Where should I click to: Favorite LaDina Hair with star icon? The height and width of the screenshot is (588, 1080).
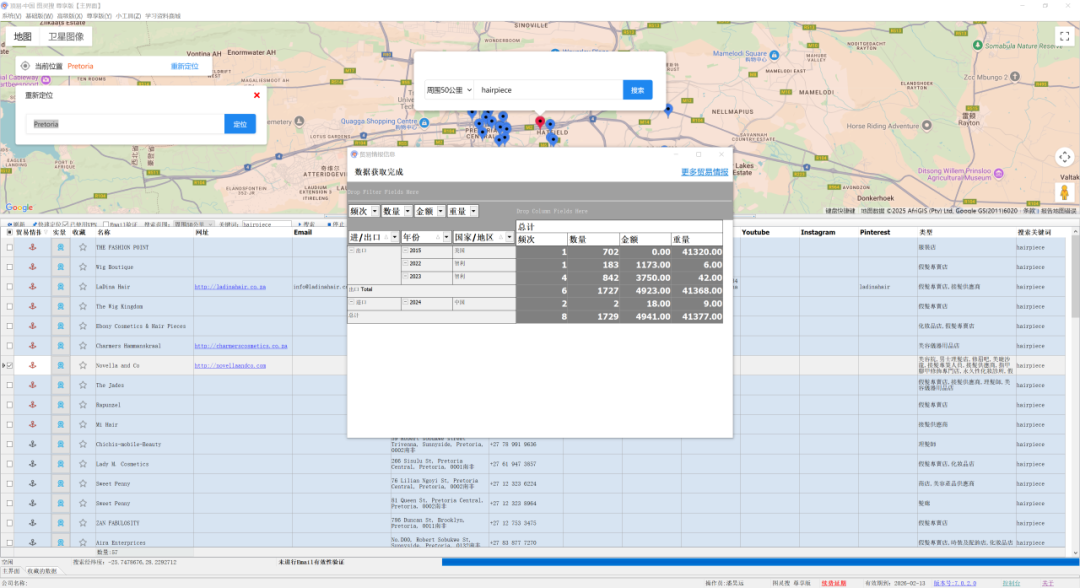click(x=83, y=286)
